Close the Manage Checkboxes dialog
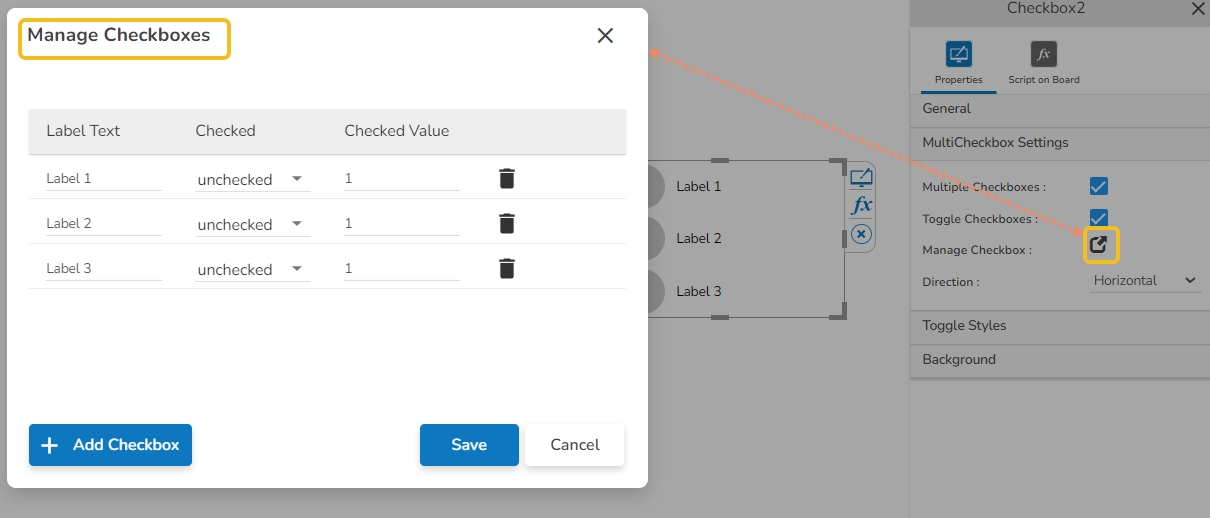This screenshot has height=518, width=1210. (x=605, y=36)
